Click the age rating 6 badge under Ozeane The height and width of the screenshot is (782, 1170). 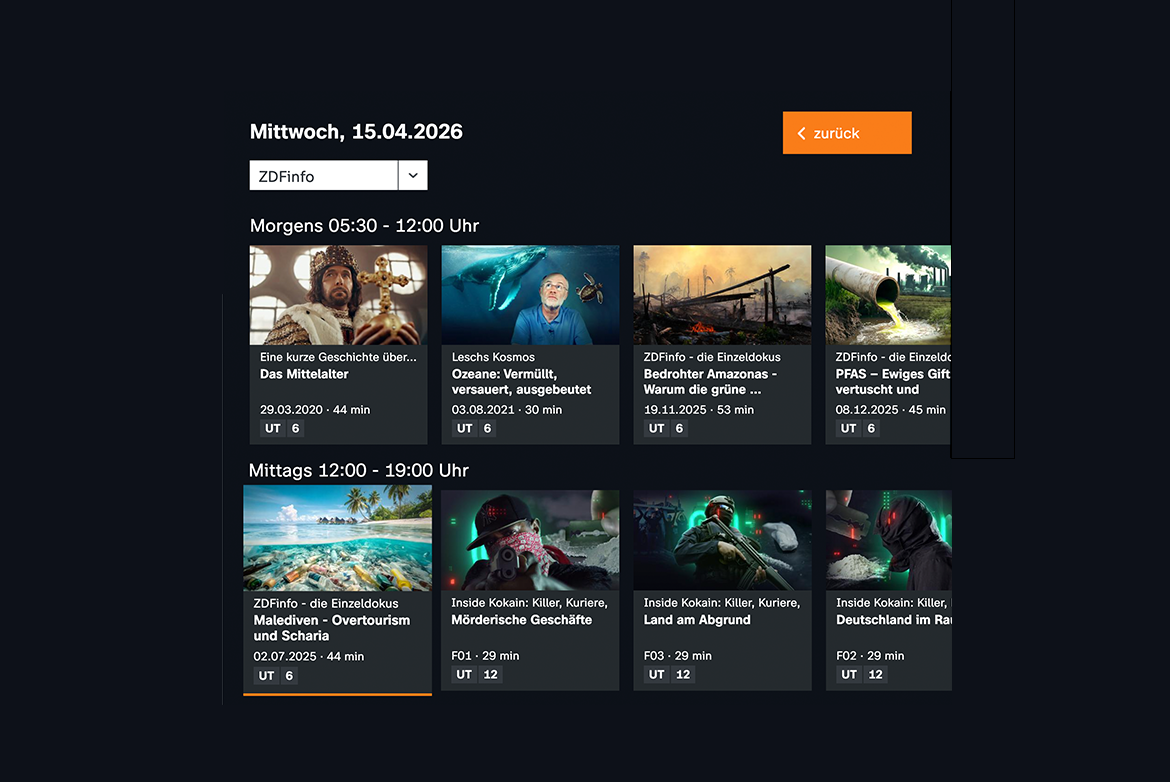click(x=487, y=428)
